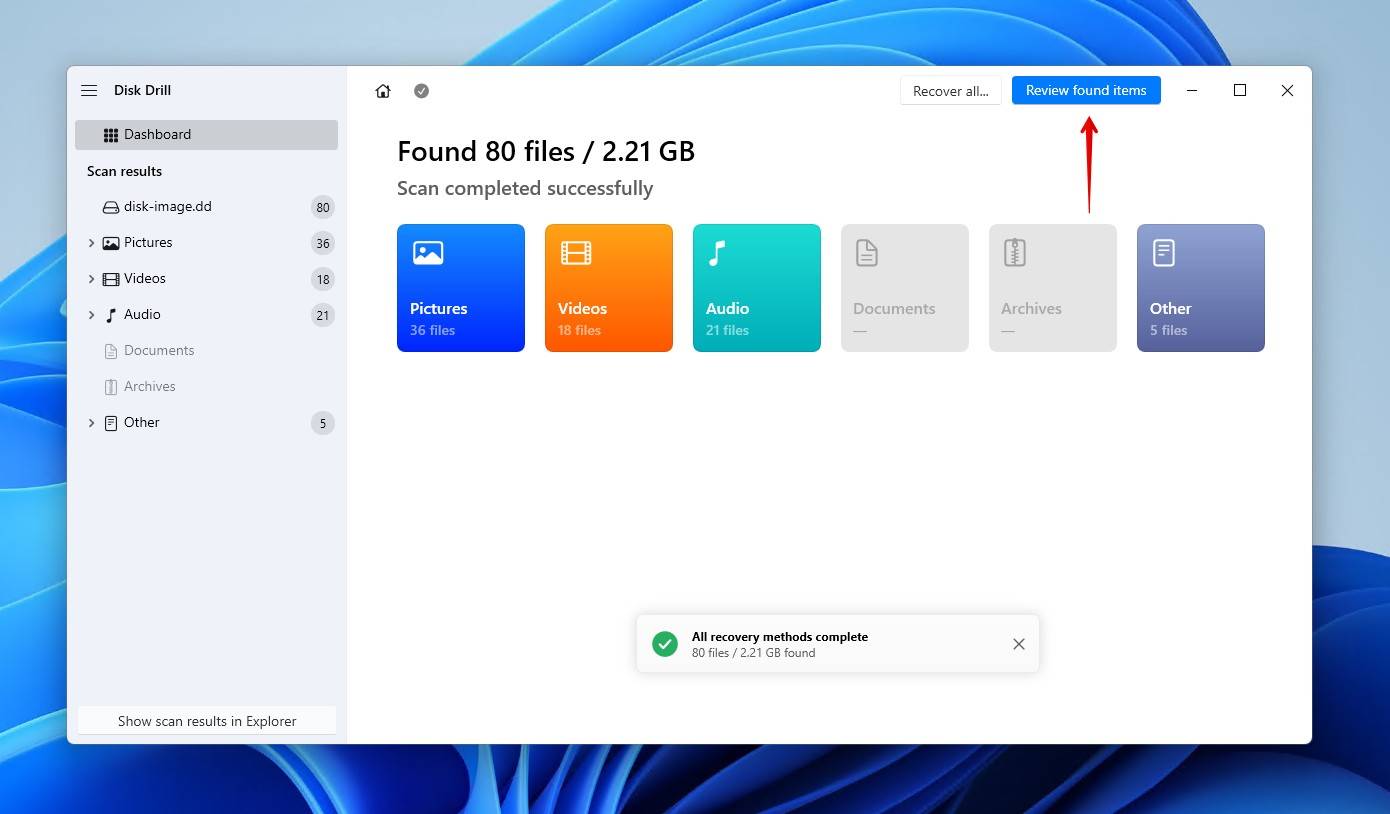
Task: Click the Found 80 files / 2.21 GB heading
Action: pos(546,152)
